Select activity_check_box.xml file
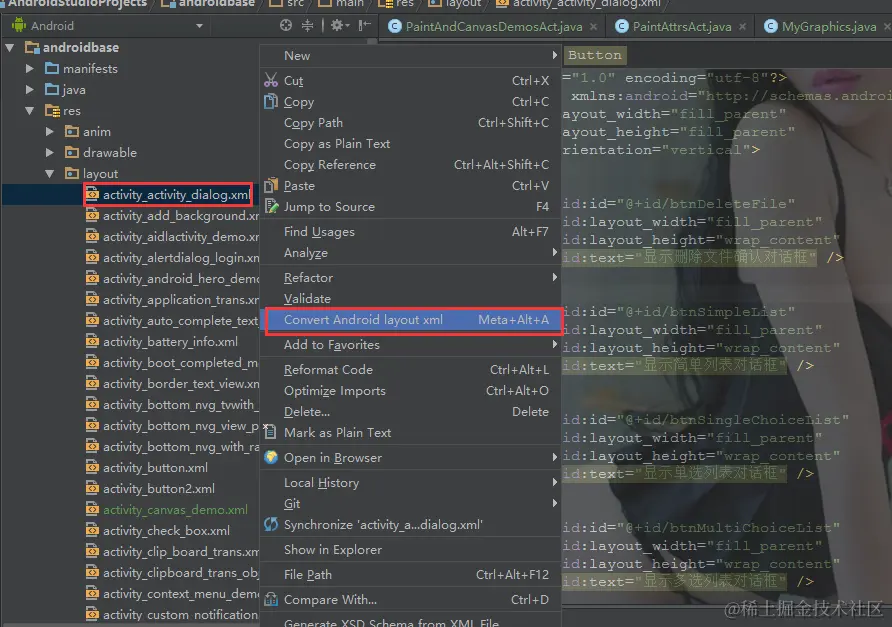Viewport: 892px width, 627px height. 166,531
